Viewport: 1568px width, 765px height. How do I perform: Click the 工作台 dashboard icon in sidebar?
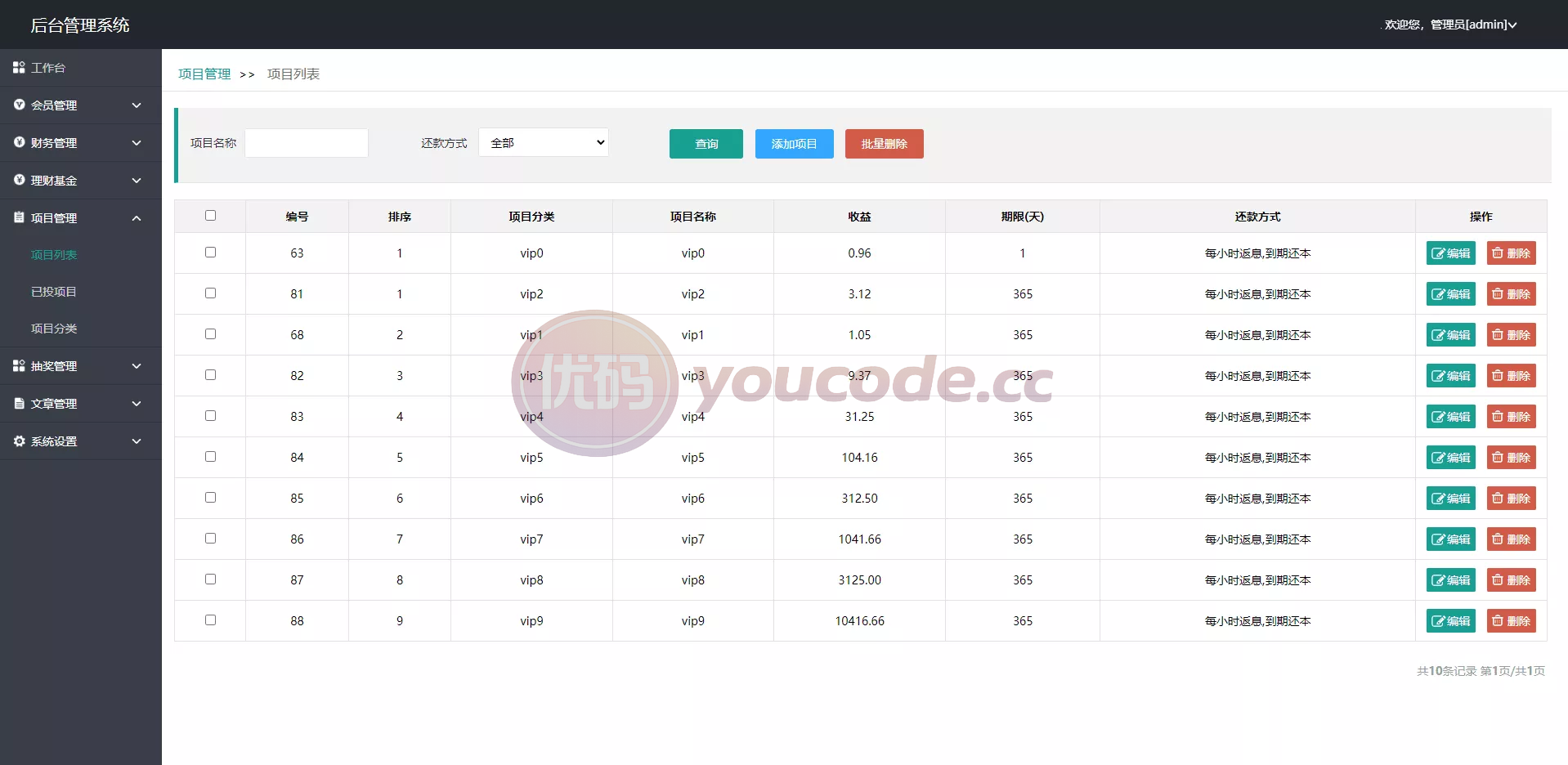pyautogui.click(x=19, y=67)
